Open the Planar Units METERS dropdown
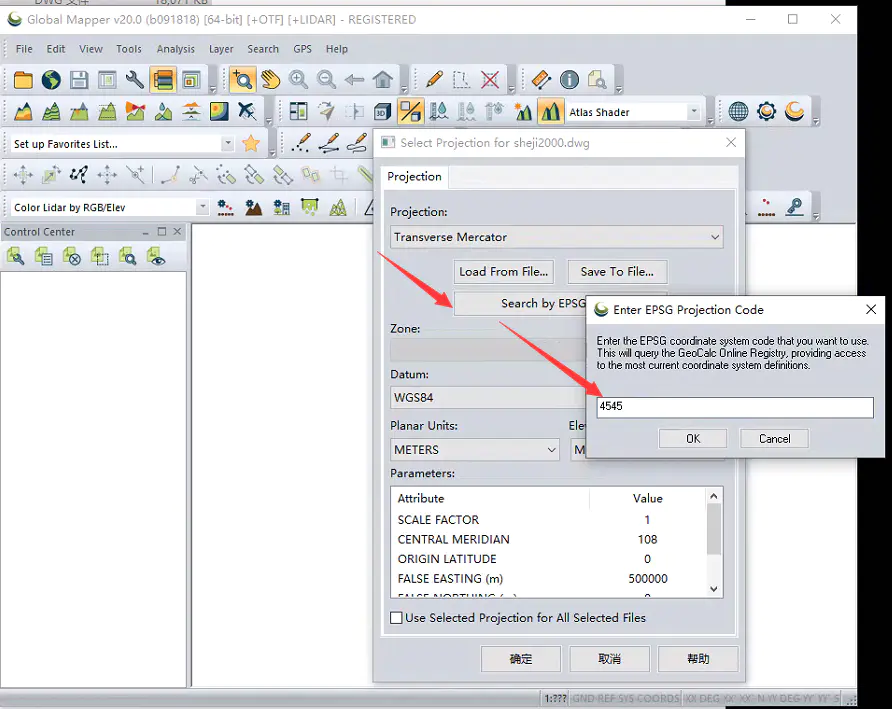The width and height of the screenshot is (892, 709). [551, 450]
